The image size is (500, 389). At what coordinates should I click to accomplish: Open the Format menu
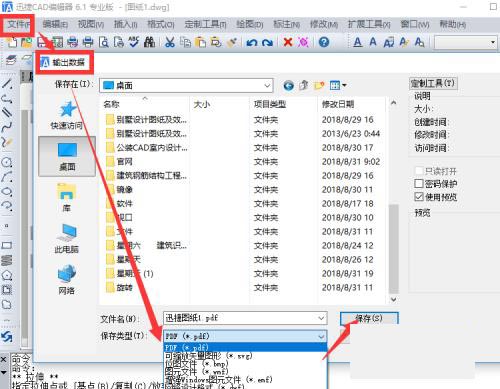point(161,24)
